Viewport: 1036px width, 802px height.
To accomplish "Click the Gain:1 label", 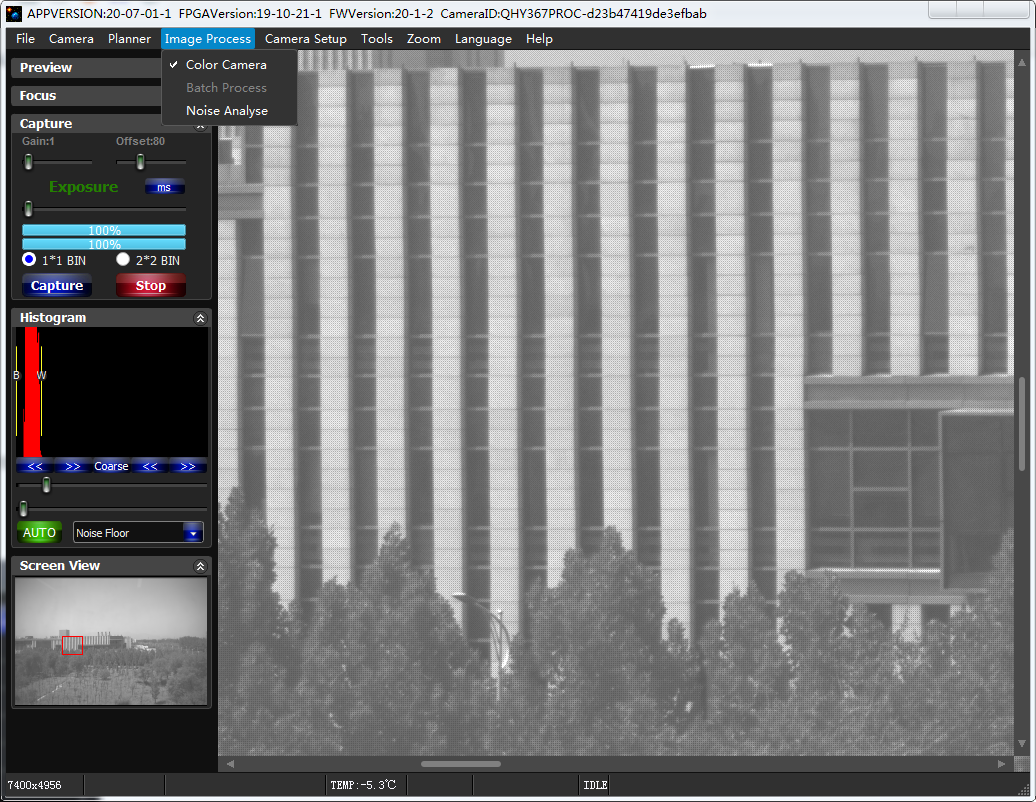I will [38, 141].
